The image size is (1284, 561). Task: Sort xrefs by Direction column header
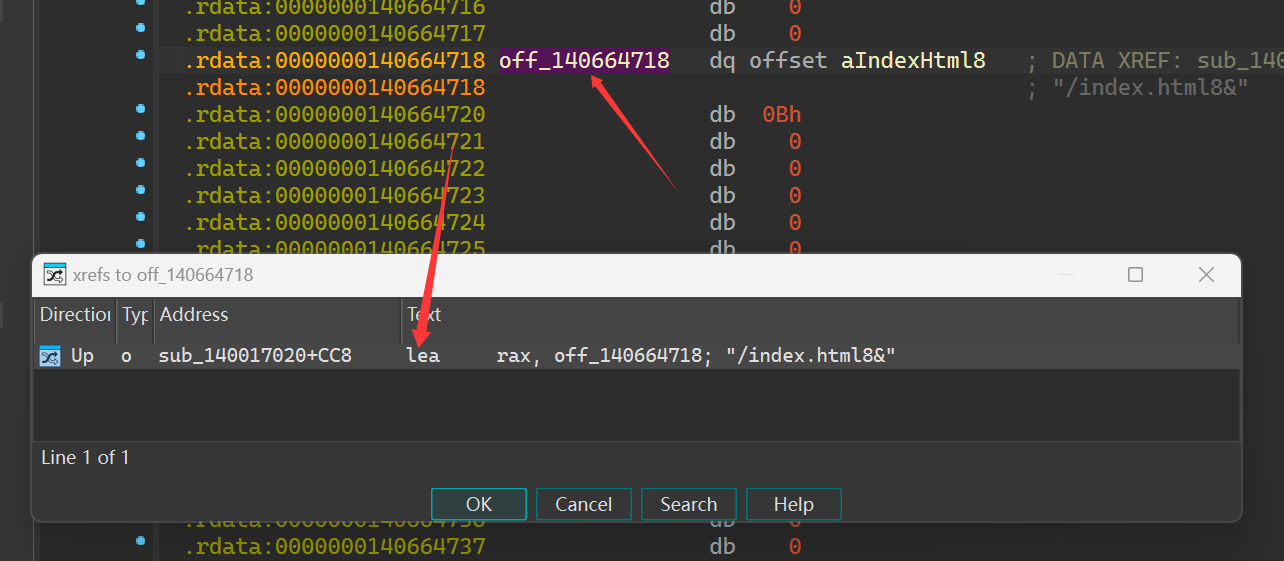pos(75,315)
